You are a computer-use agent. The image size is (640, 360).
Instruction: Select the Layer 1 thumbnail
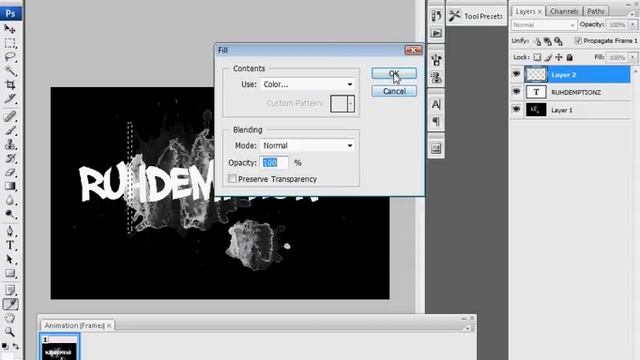[x=536, y=110]
